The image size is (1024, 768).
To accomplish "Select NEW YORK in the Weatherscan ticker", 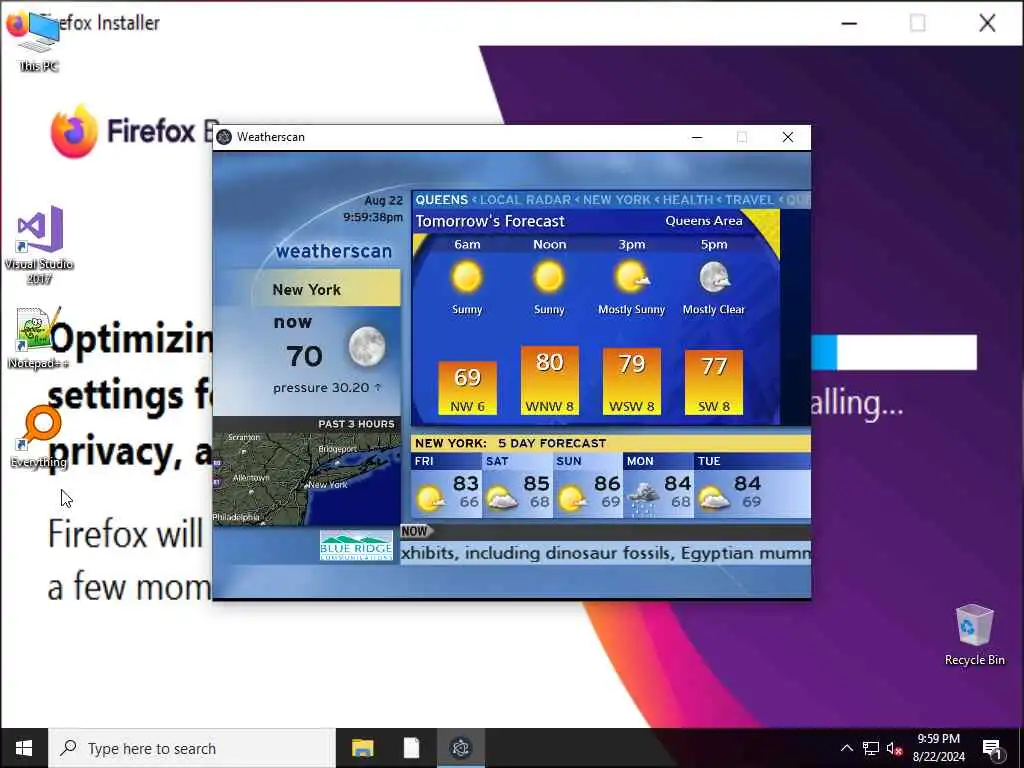I will 616,200.
